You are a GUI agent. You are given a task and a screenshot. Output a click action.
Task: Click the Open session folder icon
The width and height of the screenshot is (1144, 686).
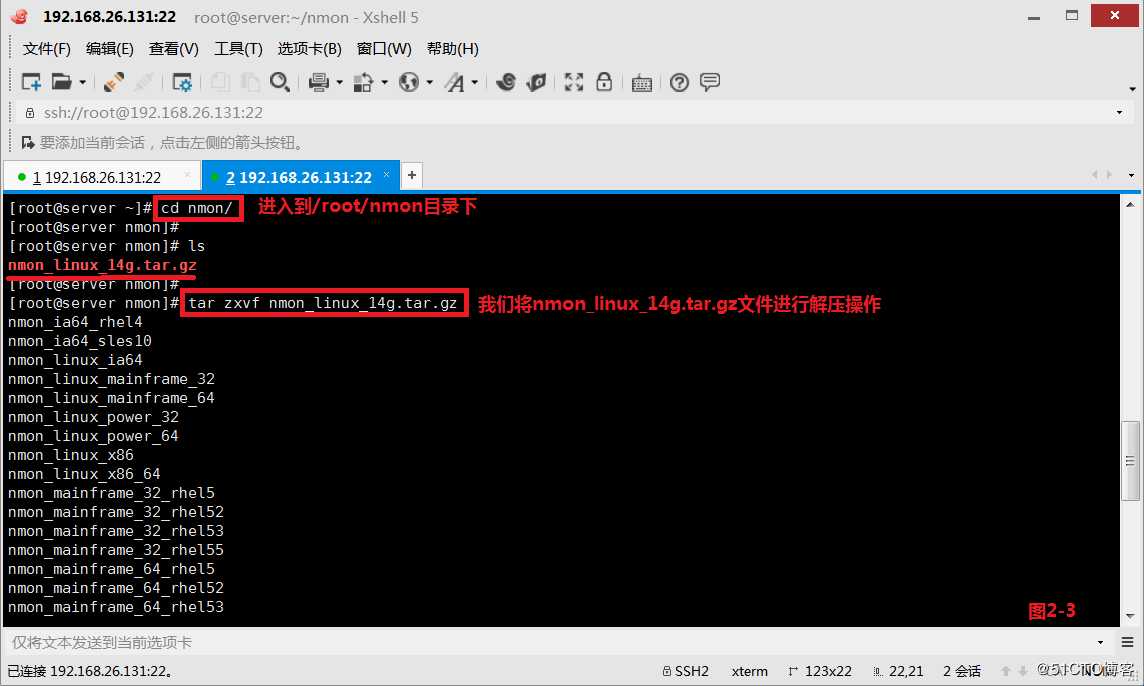(61, 82)
